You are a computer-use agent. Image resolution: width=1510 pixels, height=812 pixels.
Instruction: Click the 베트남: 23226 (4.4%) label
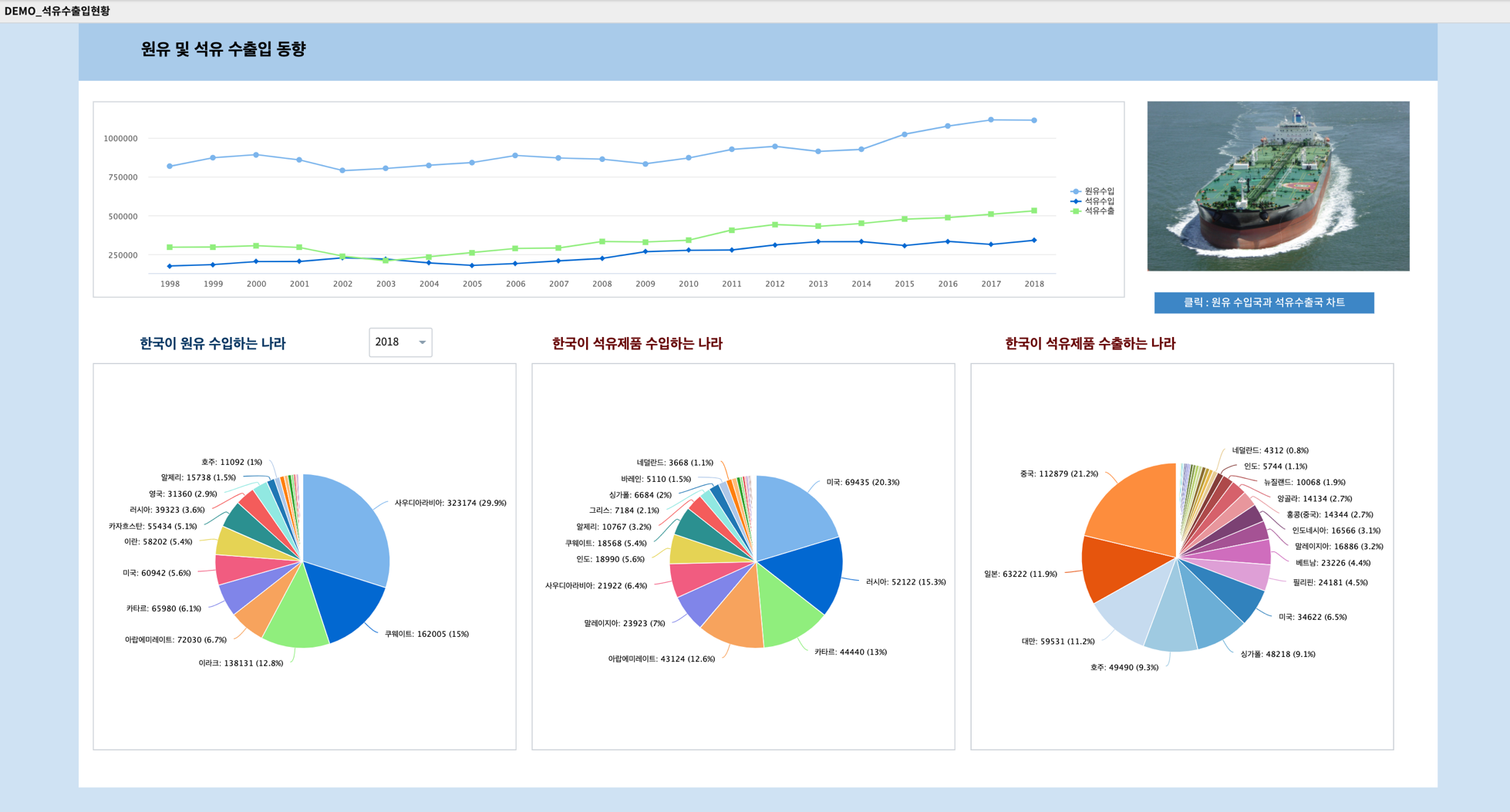(x=1333, y=564)
